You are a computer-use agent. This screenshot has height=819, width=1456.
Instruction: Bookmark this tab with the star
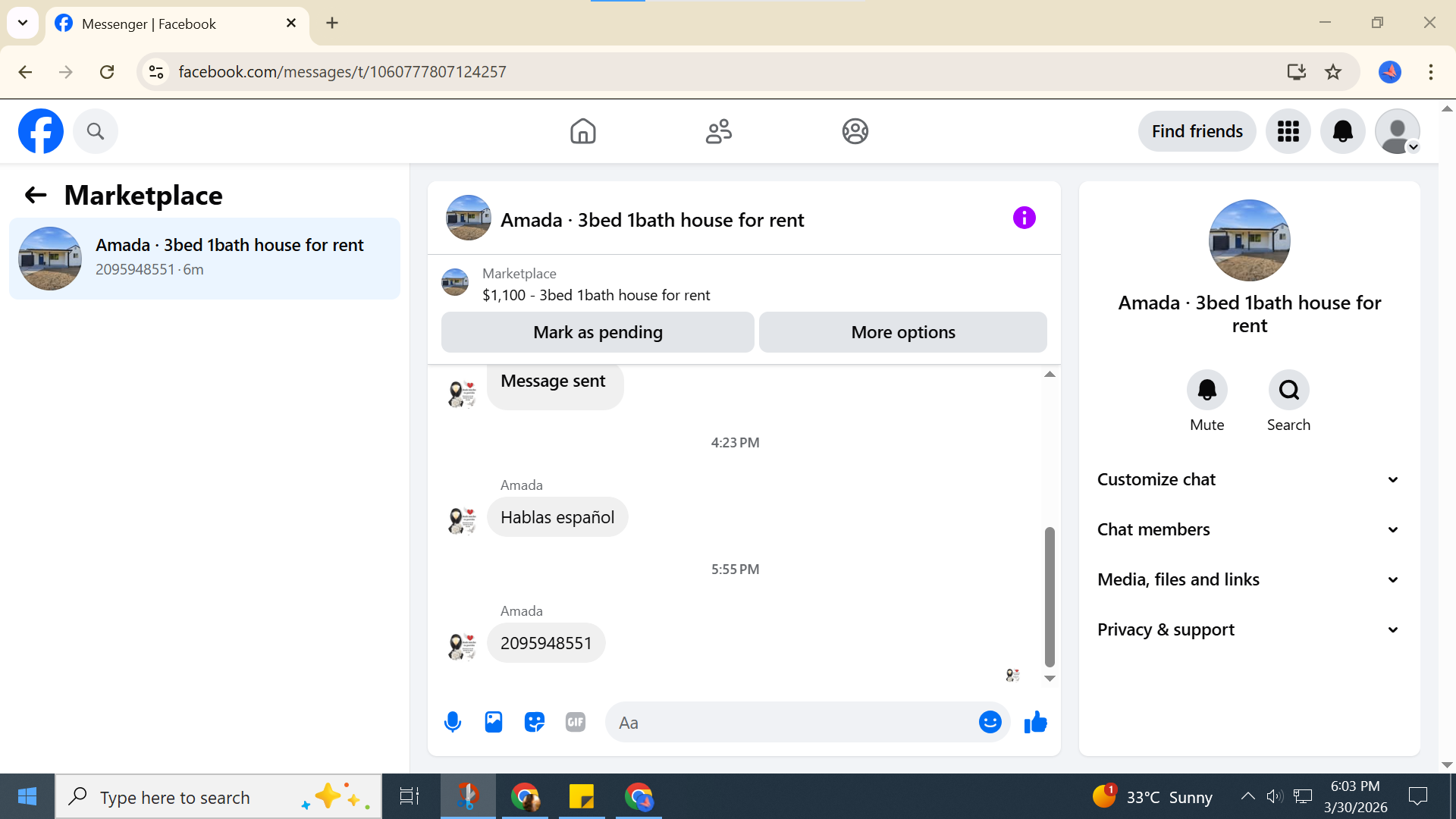tap(1333, 72)
